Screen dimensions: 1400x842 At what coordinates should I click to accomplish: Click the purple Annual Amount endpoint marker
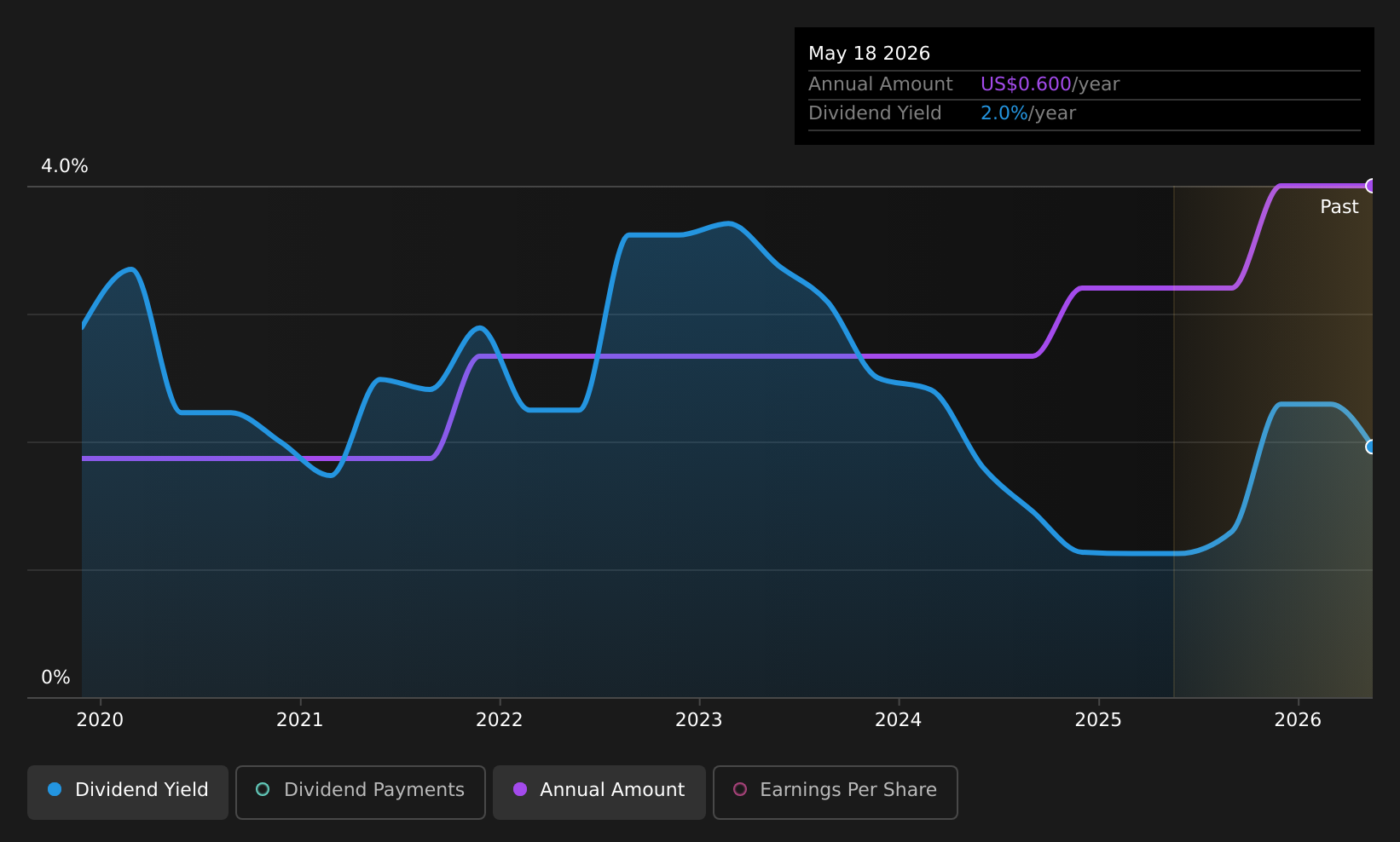click(x=1371, y=186)
